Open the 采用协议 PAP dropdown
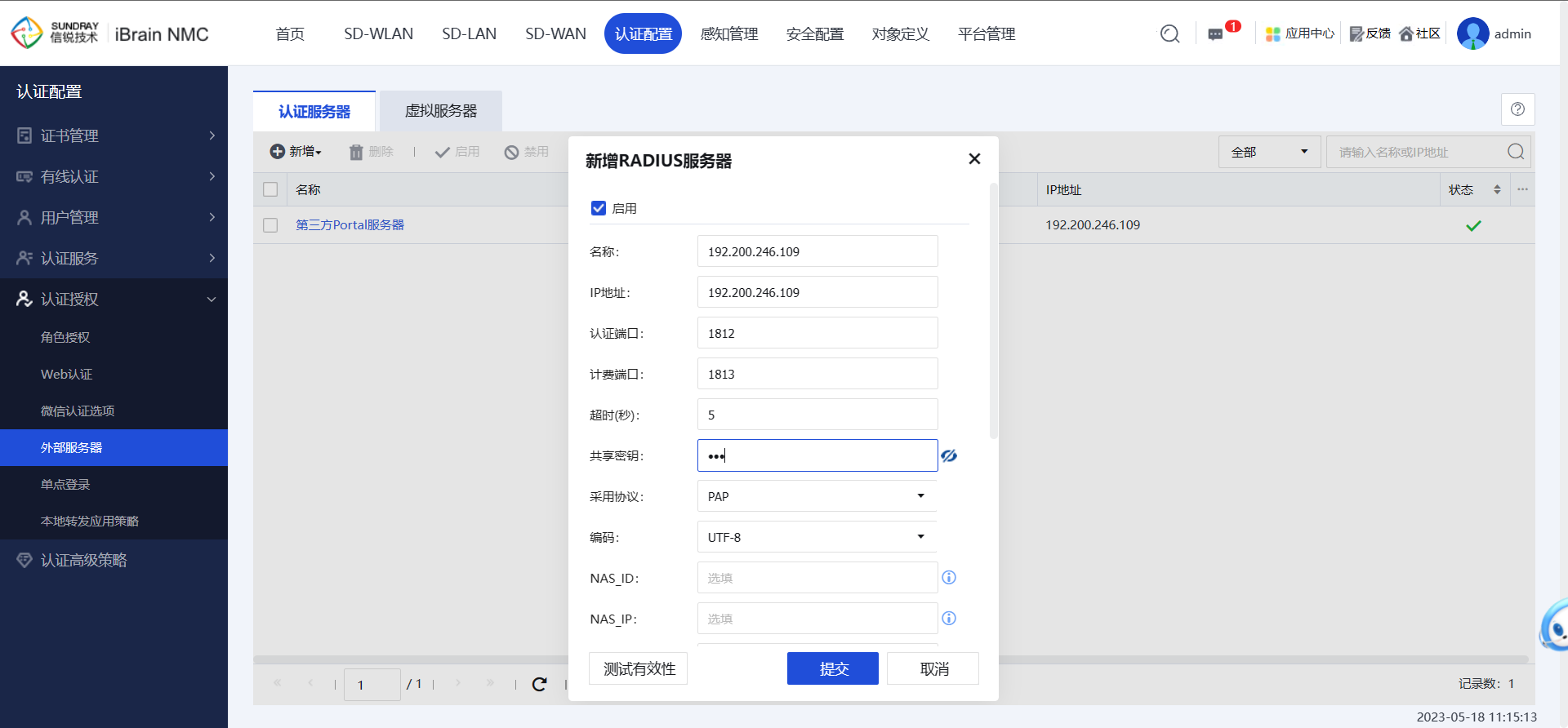Viewport: 1568px width, 728px height. click(x=817, y=496)
